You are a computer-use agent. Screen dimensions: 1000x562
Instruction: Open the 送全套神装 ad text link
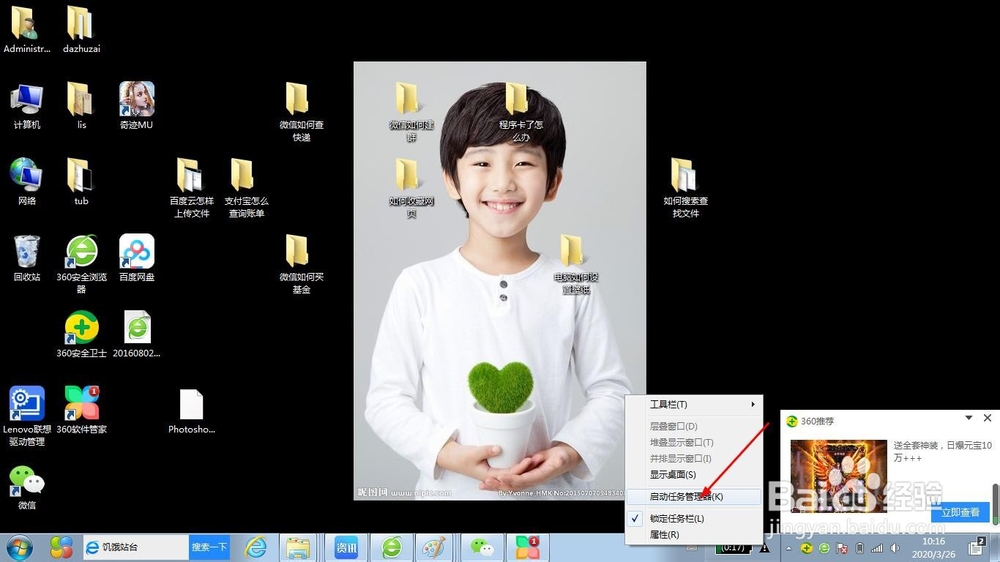(x=943, y=451)
